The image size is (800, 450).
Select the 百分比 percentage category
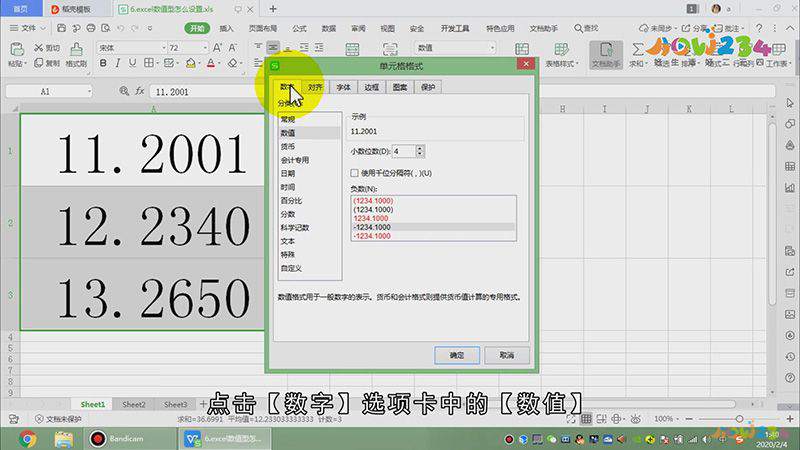(x=309, y=201)
